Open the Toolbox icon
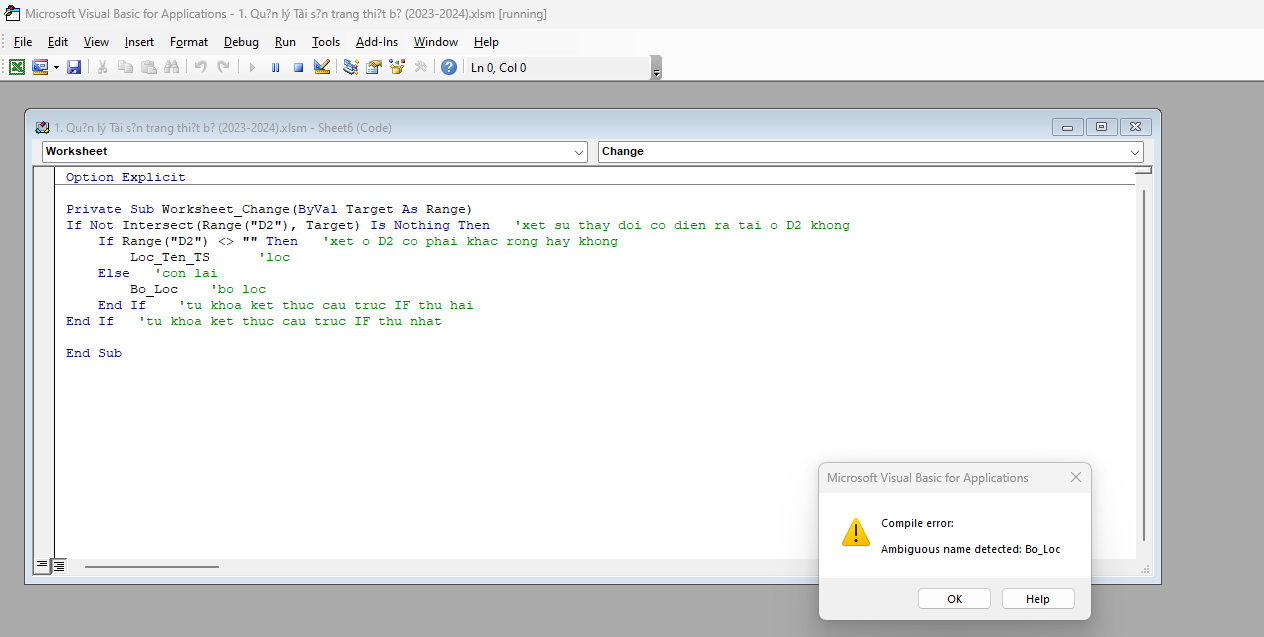The image size is (1264, 637). [420, 67]
